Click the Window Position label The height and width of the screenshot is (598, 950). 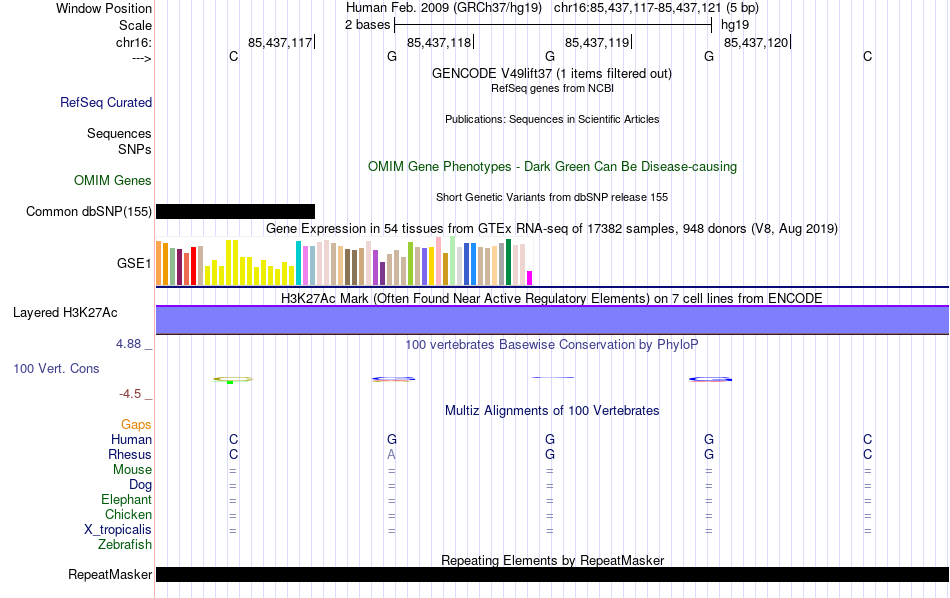[104, 8]
